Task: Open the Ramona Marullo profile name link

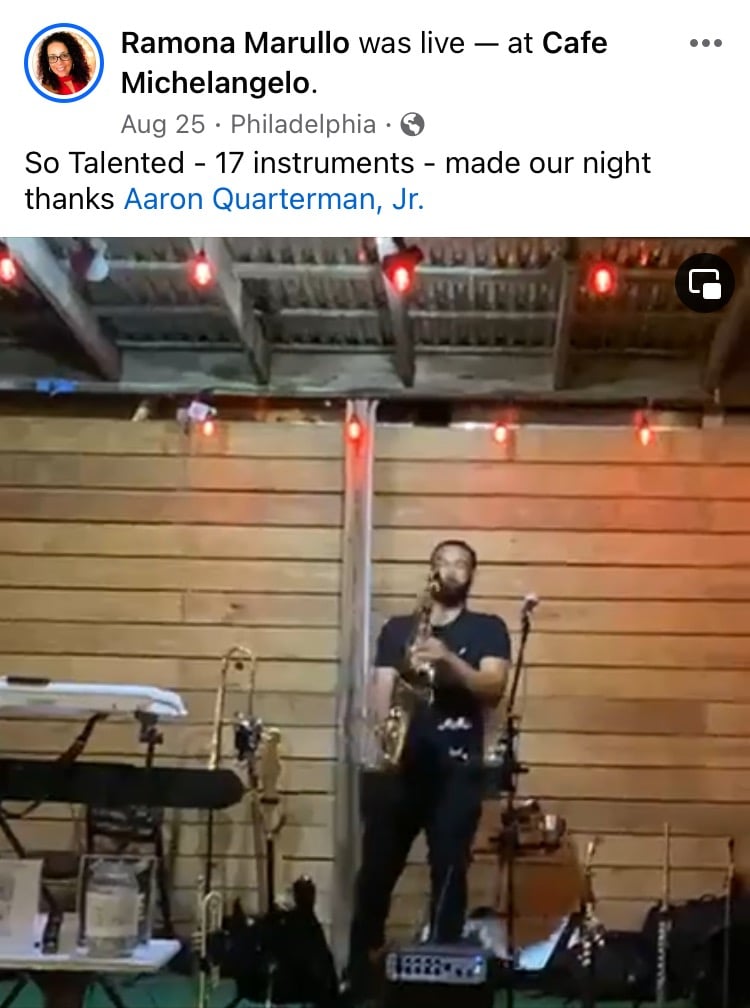Action: tap(235, 43)
